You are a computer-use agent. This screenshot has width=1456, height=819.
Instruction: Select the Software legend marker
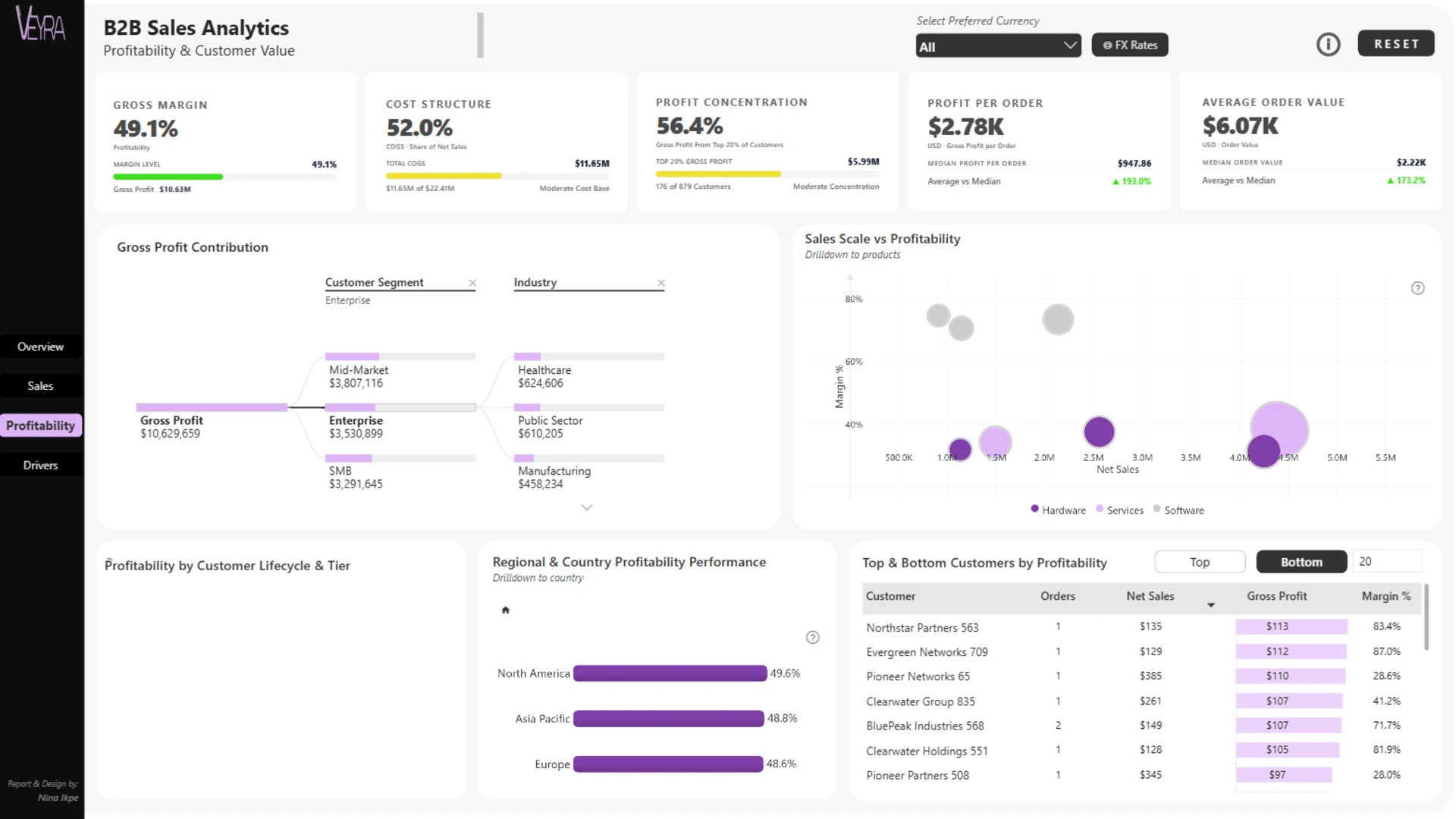1156,509
